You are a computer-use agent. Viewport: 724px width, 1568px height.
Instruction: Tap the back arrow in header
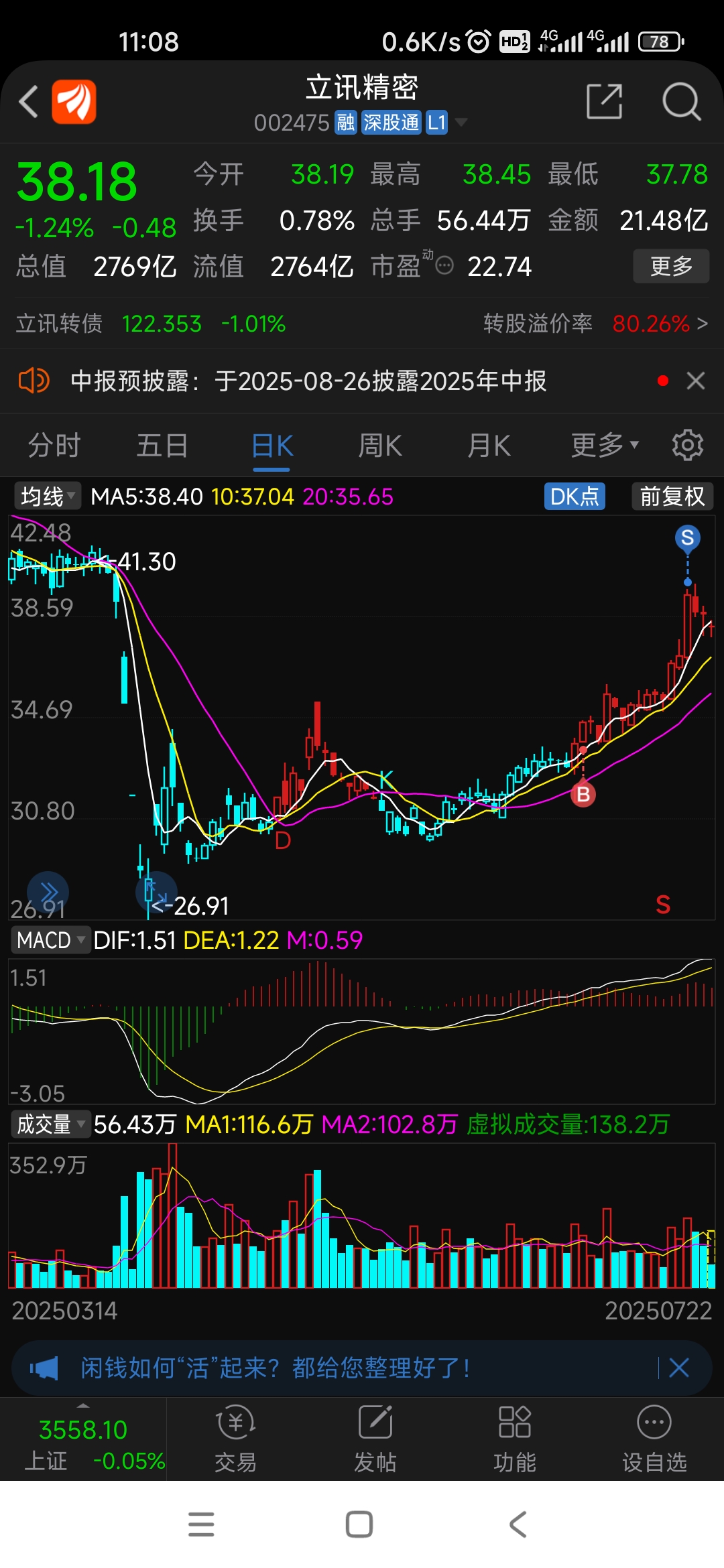tap(28, 102)
